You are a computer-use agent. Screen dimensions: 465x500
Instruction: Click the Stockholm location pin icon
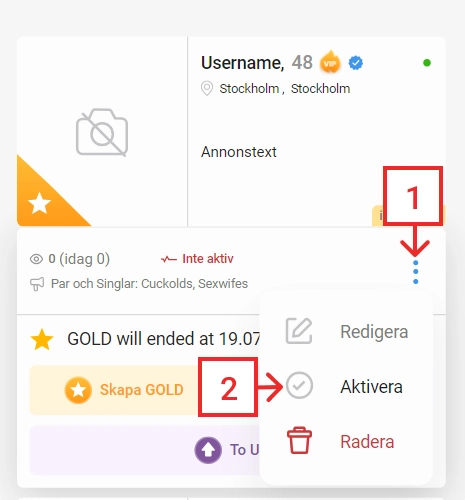[x=207, y=88]
